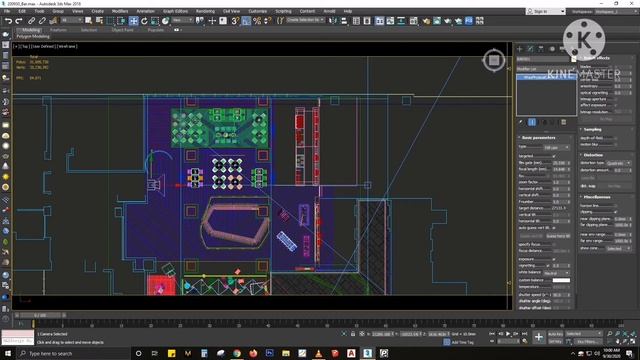Open the File menu
Viewport: 640px width, 360px height.
tap(7, 11)
